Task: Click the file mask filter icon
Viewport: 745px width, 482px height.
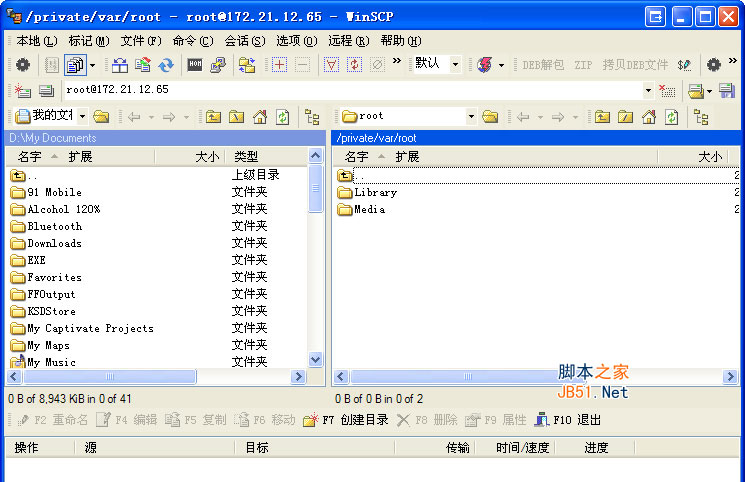Action: click(331, 64)
